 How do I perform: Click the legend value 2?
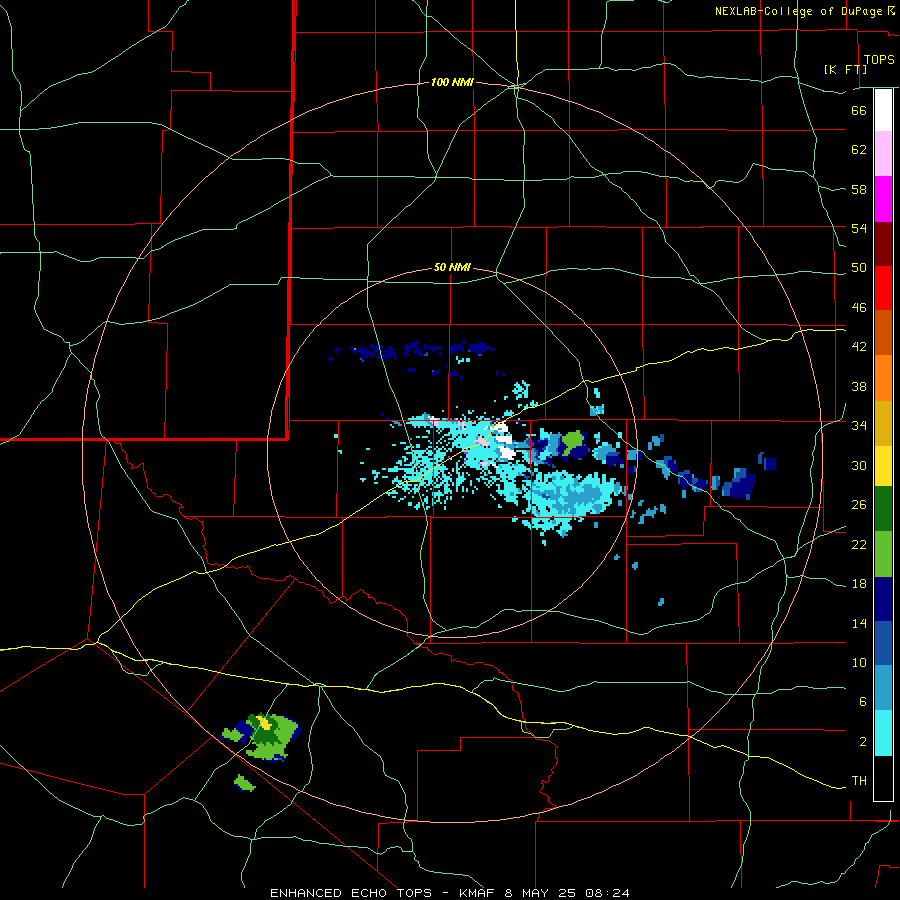coord(862,742)
